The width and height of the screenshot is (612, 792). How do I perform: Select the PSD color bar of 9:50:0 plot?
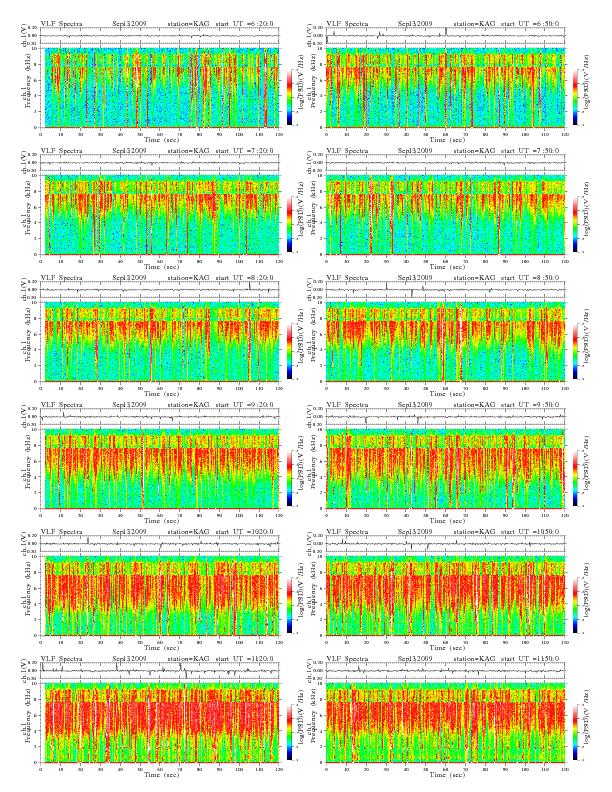576,478
